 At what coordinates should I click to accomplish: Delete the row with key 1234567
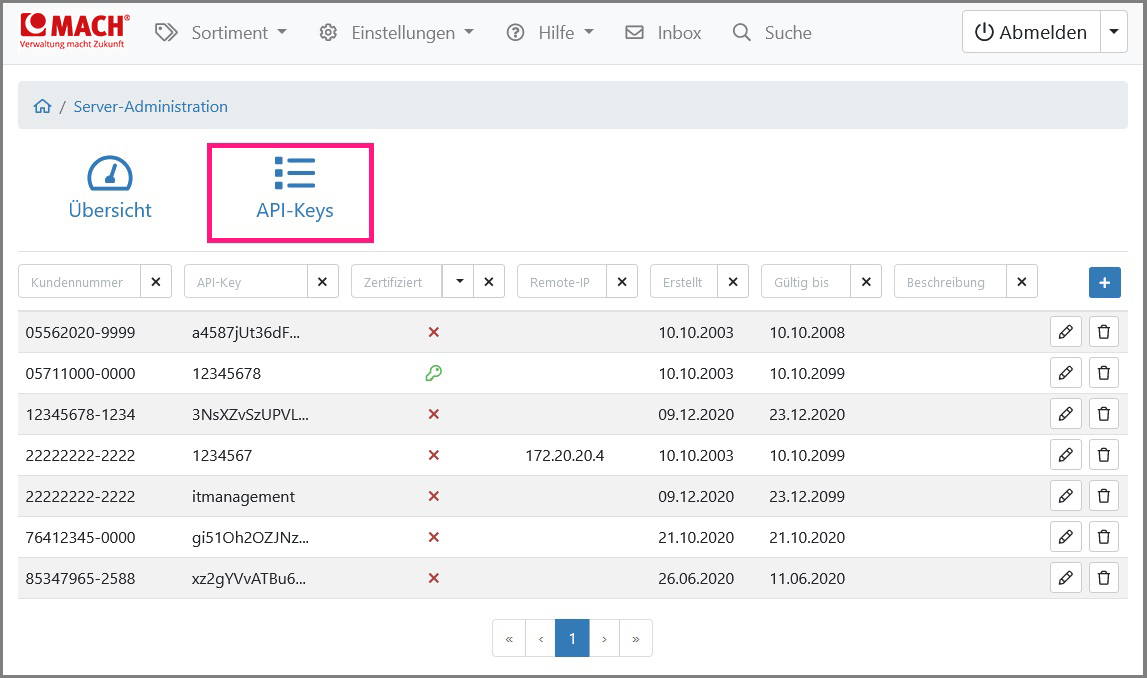tap(1104, 455)
